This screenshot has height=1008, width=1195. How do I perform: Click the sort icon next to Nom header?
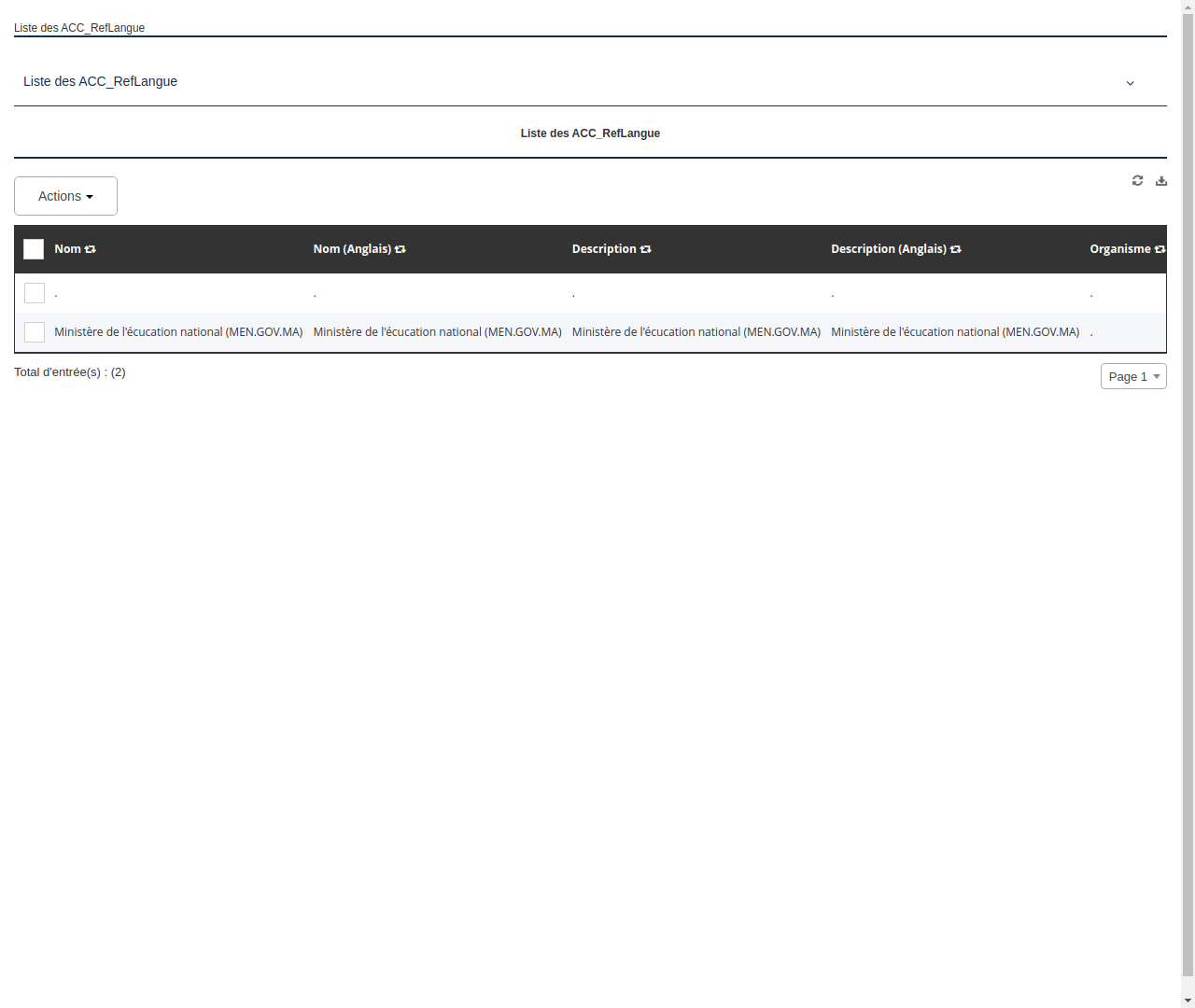coord(90,249)
